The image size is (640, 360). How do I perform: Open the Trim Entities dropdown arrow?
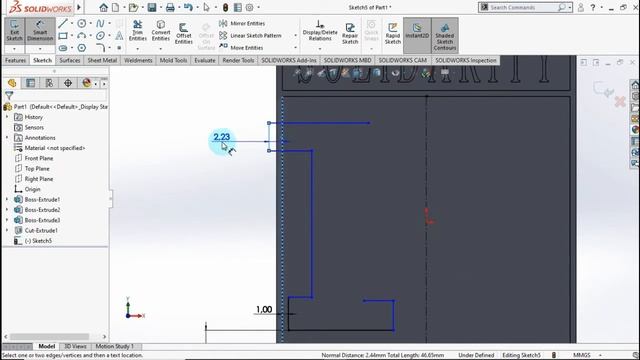(x=138, y=49)
